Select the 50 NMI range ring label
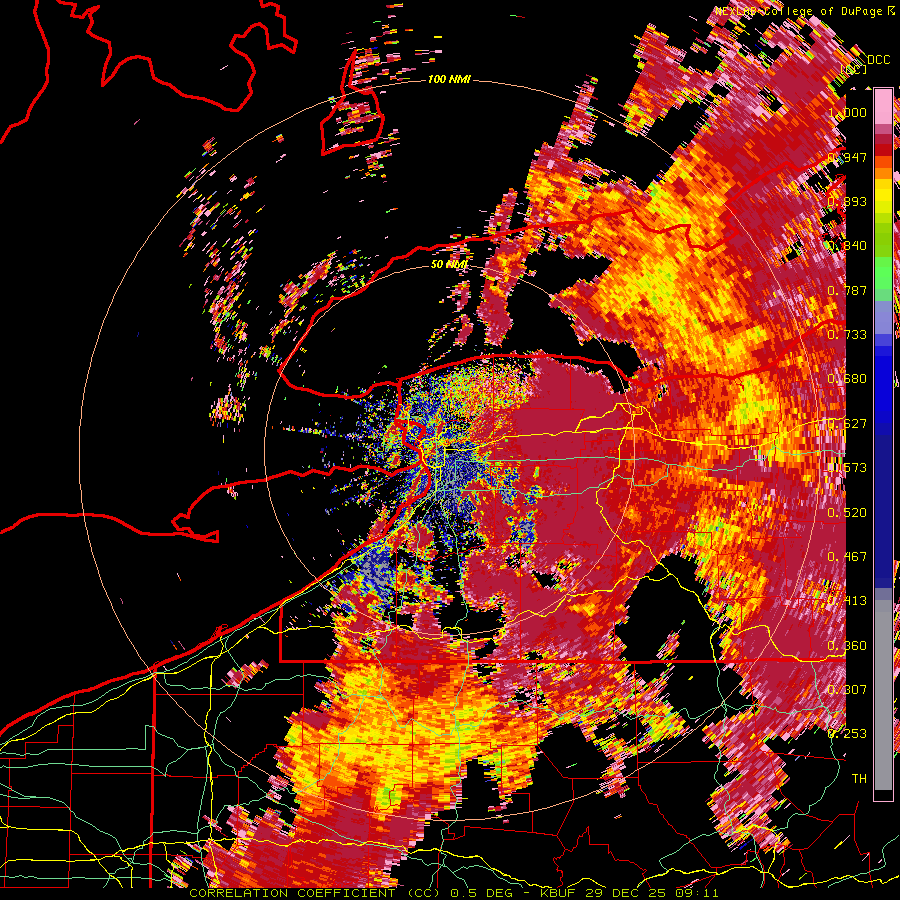The image size is (900, 900). 449,264
